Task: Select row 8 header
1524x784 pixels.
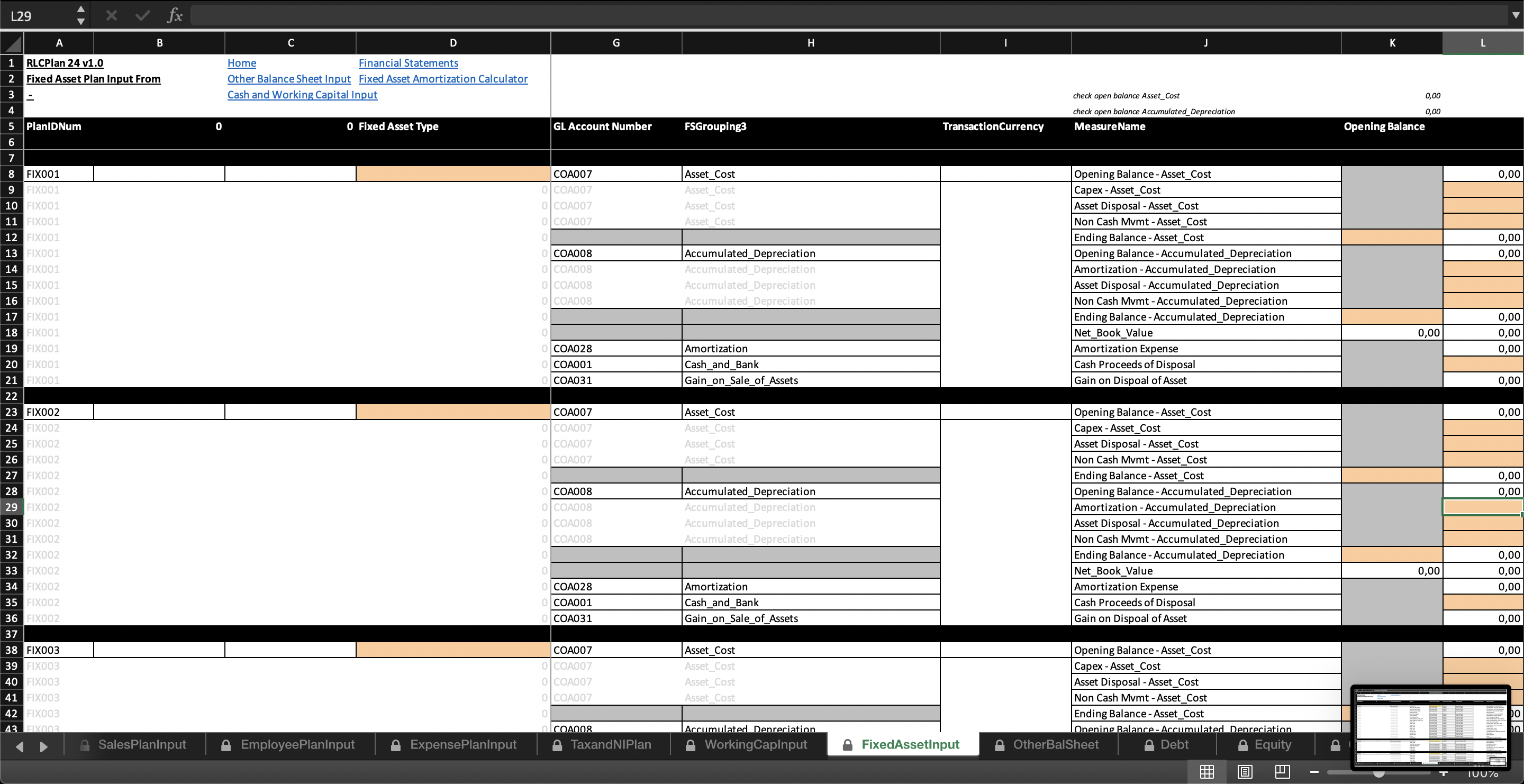Action: pyautogui.click(x=11, y=174)
